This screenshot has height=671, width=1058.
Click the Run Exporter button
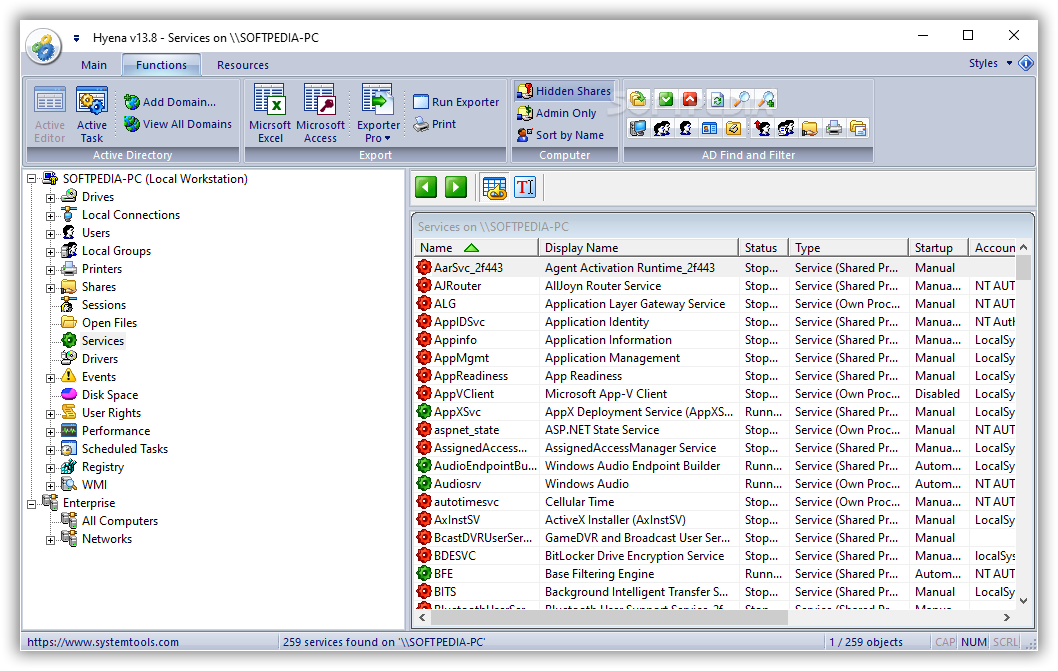[x=456, y=102]
